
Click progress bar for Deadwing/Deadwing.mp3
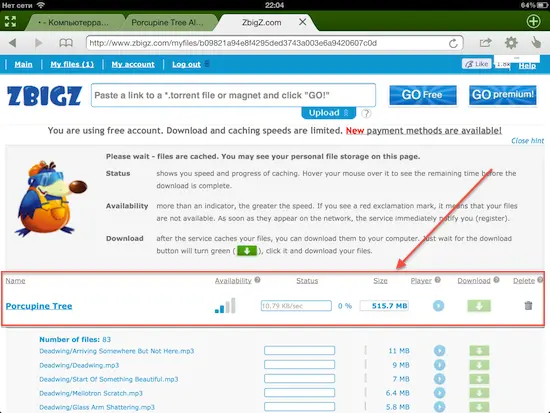300,365
